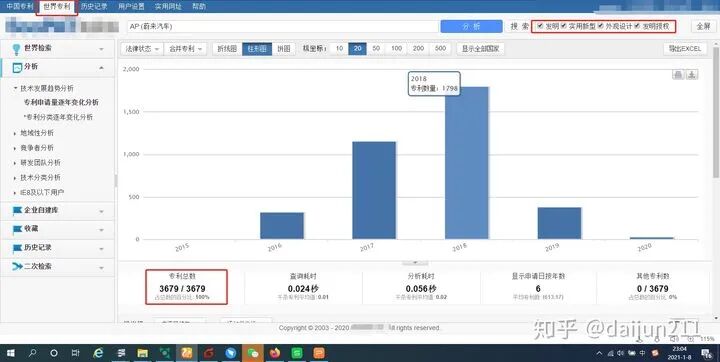Open Task View in the taskbar
The height and width of the screenshot is (362, 720).
click(x=75, y=353)
